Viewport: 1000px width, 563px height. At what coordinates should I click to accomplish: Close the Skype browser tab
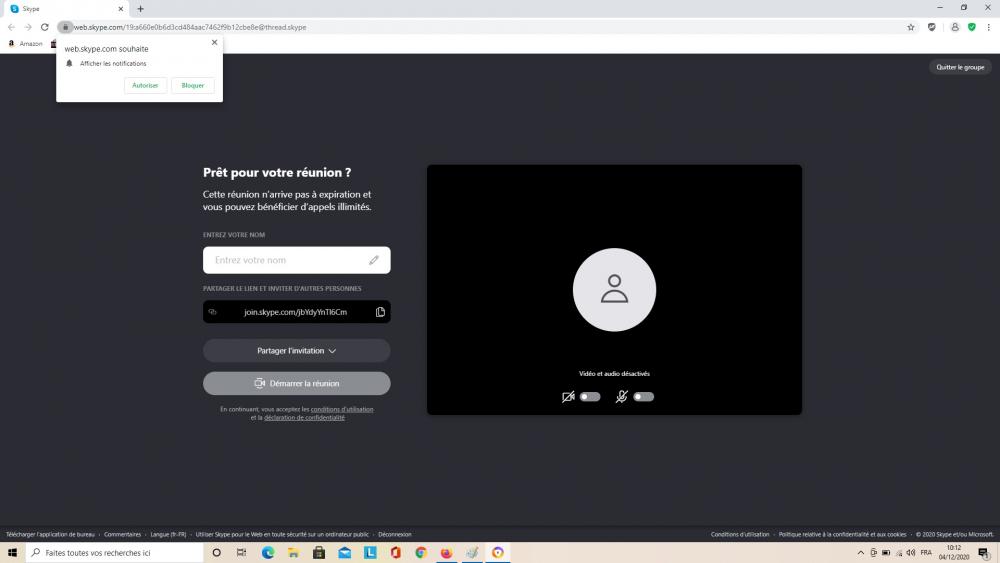point(121,9)
